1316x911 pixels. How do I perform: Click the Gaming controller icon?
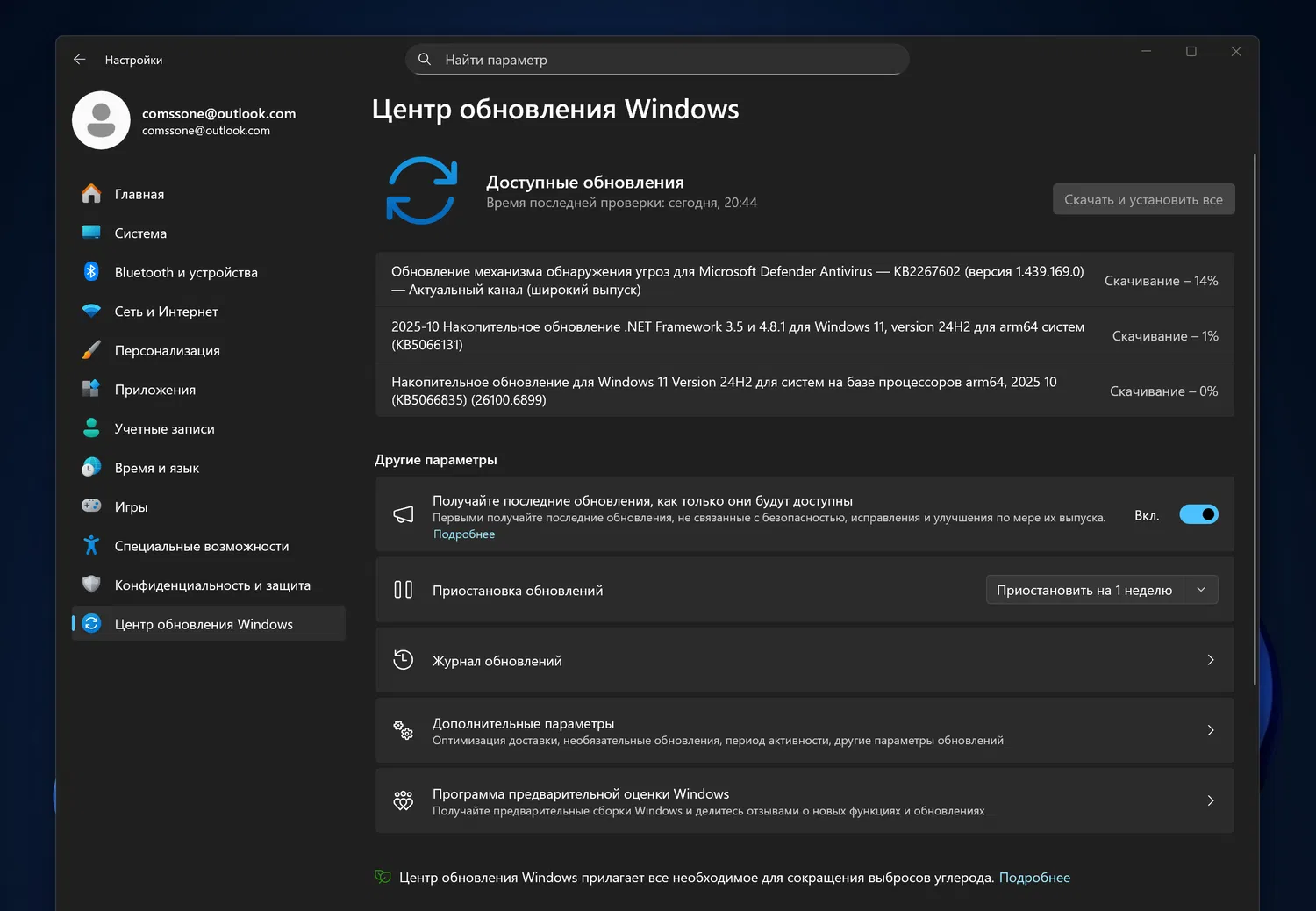tap(91, 506)
